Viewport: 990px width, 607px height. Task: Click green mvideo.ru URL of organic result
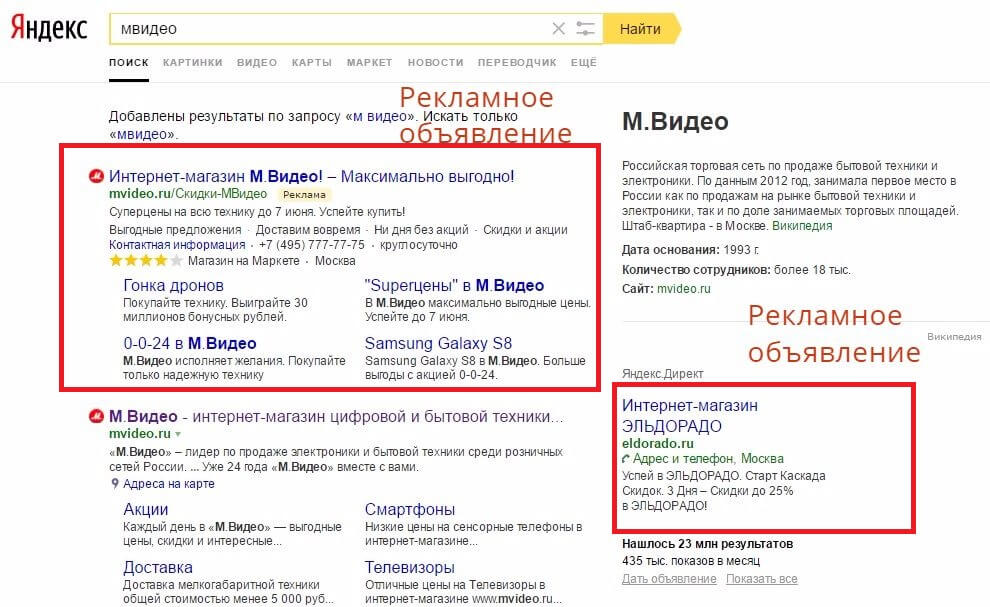[140, 434]
